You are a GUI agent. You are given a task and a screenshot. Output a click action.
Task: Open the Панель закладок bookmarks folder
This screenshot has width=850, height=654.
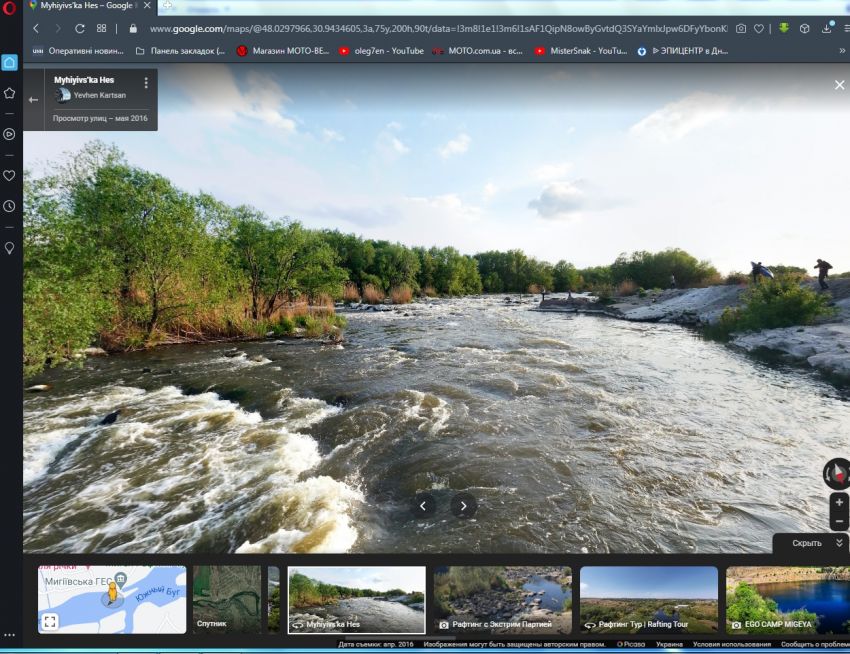point(180,51)
